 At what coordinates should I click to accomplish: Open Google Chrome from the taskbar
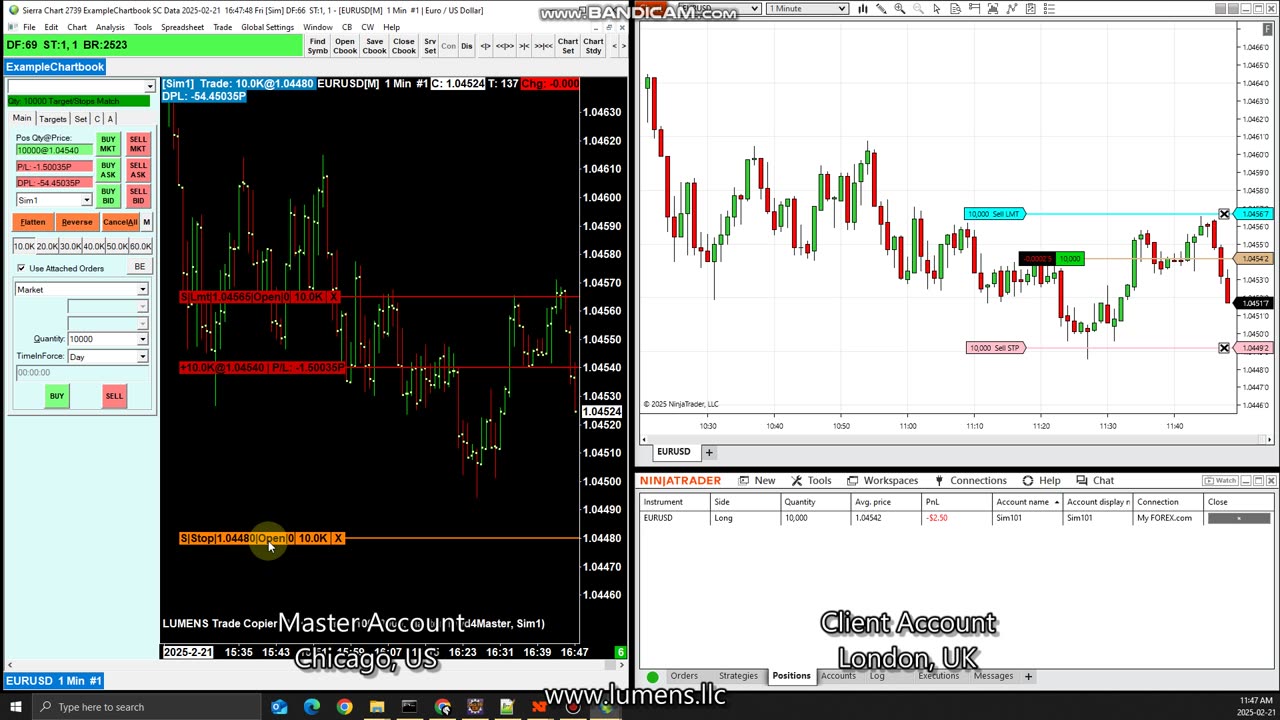coord(344,707)
